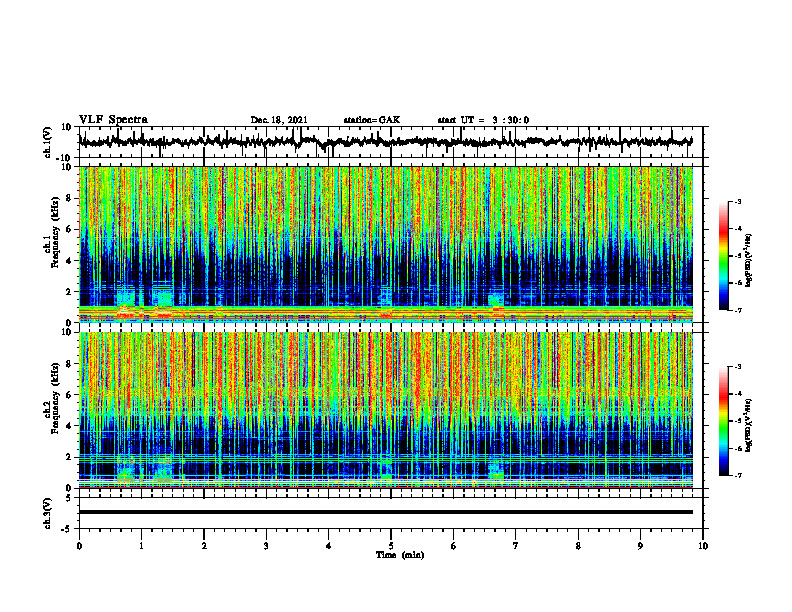The image size is (792, 612).
Task: Click the ch.1 color bar log(PSD) unit label
Action: (749, 261)
